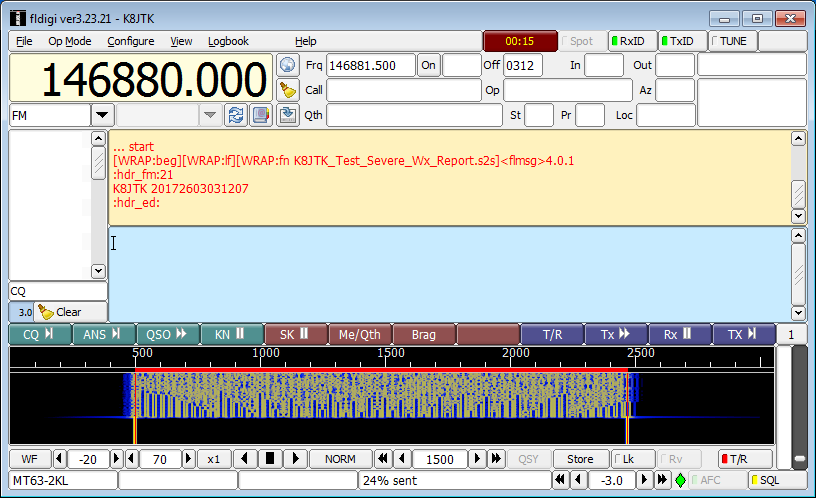Toggle the Lk frequency lock
Viewport: 816px width, 498px height.
pos(632,459)
